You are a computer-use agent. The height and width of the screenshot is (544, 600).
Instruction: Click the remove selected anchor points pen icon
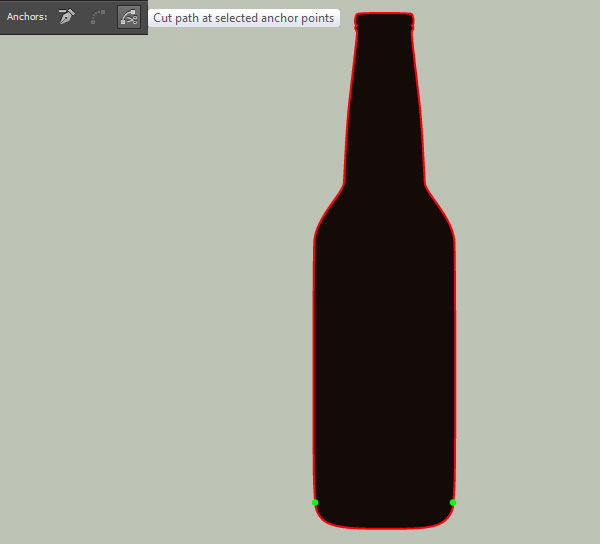(67, 17)
